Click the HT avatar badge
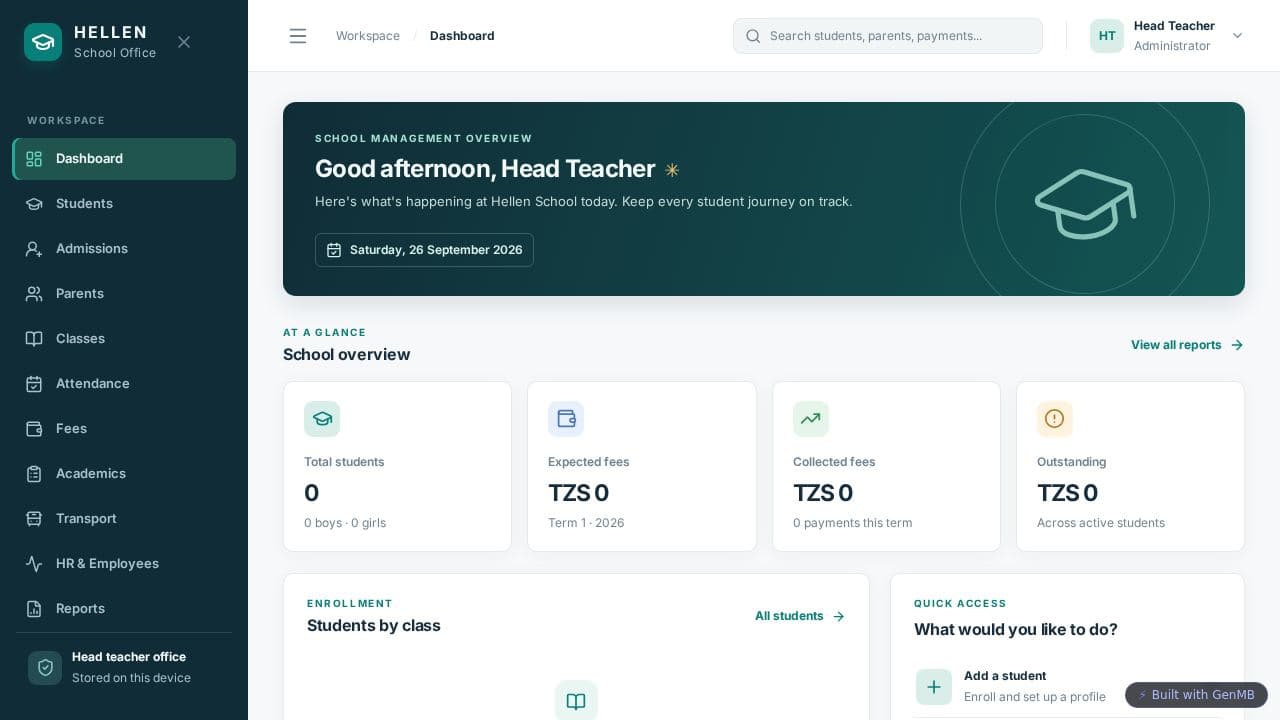The image size is (1280, 720). pos(1107,36)
